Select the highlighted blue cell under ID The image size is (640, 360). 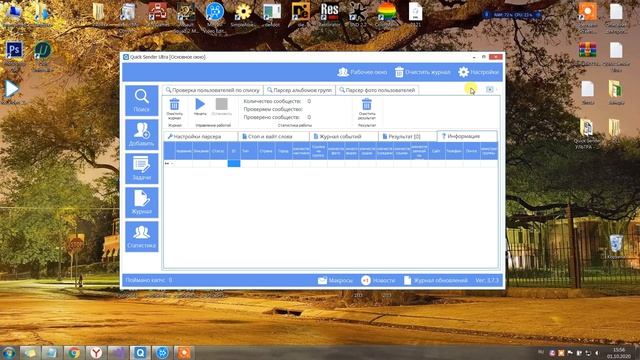[234, 163]
